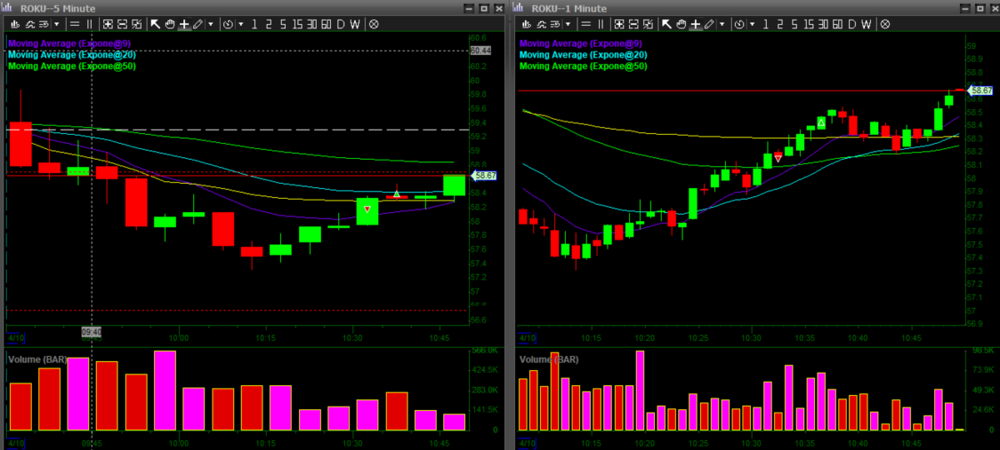
Task: Select the arrow pointer tool in 5 Minute chart
Action: [155, 24]
